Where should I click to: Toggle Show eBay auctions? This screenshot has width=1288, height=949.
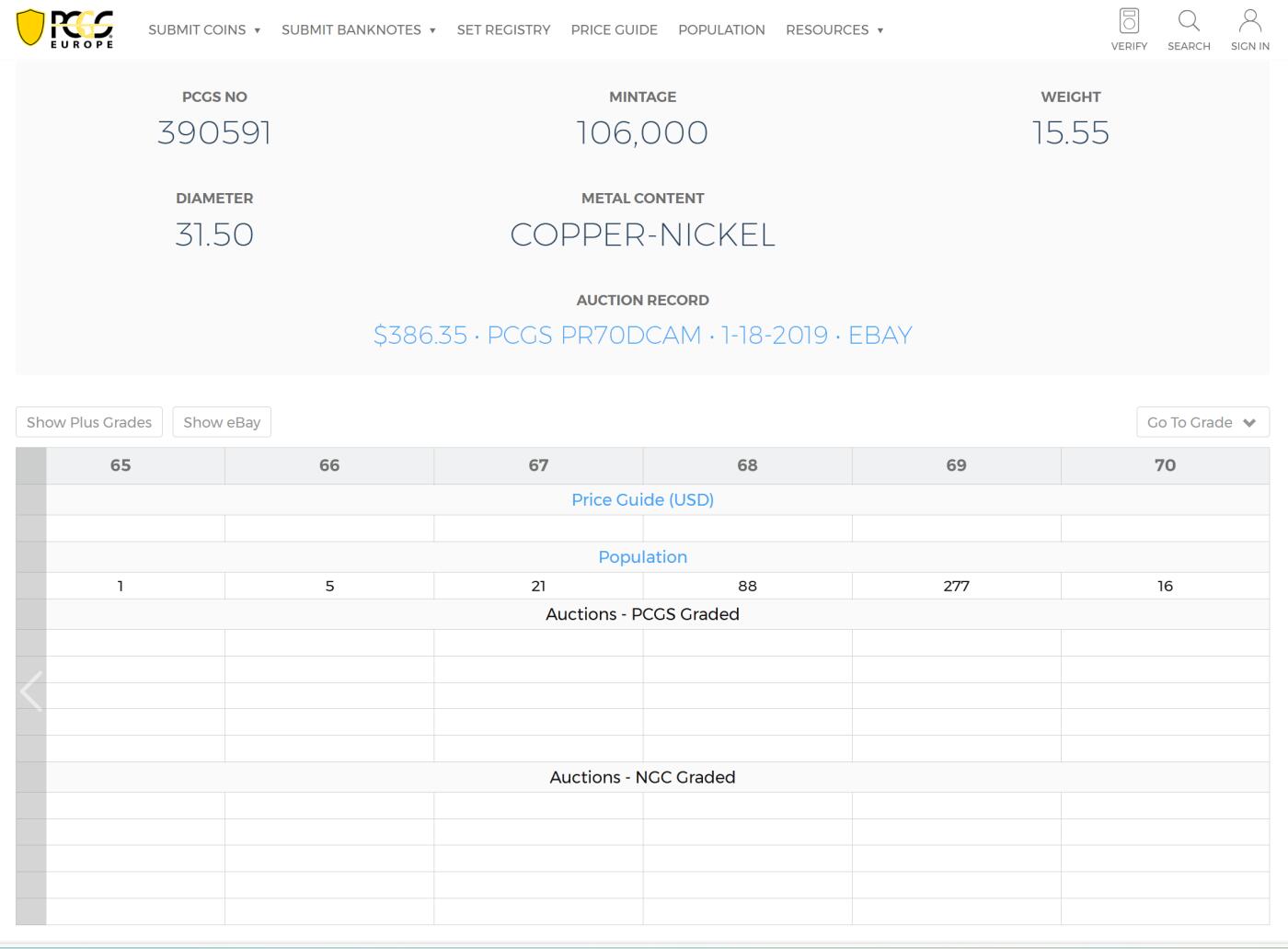(x=222, y=422)
